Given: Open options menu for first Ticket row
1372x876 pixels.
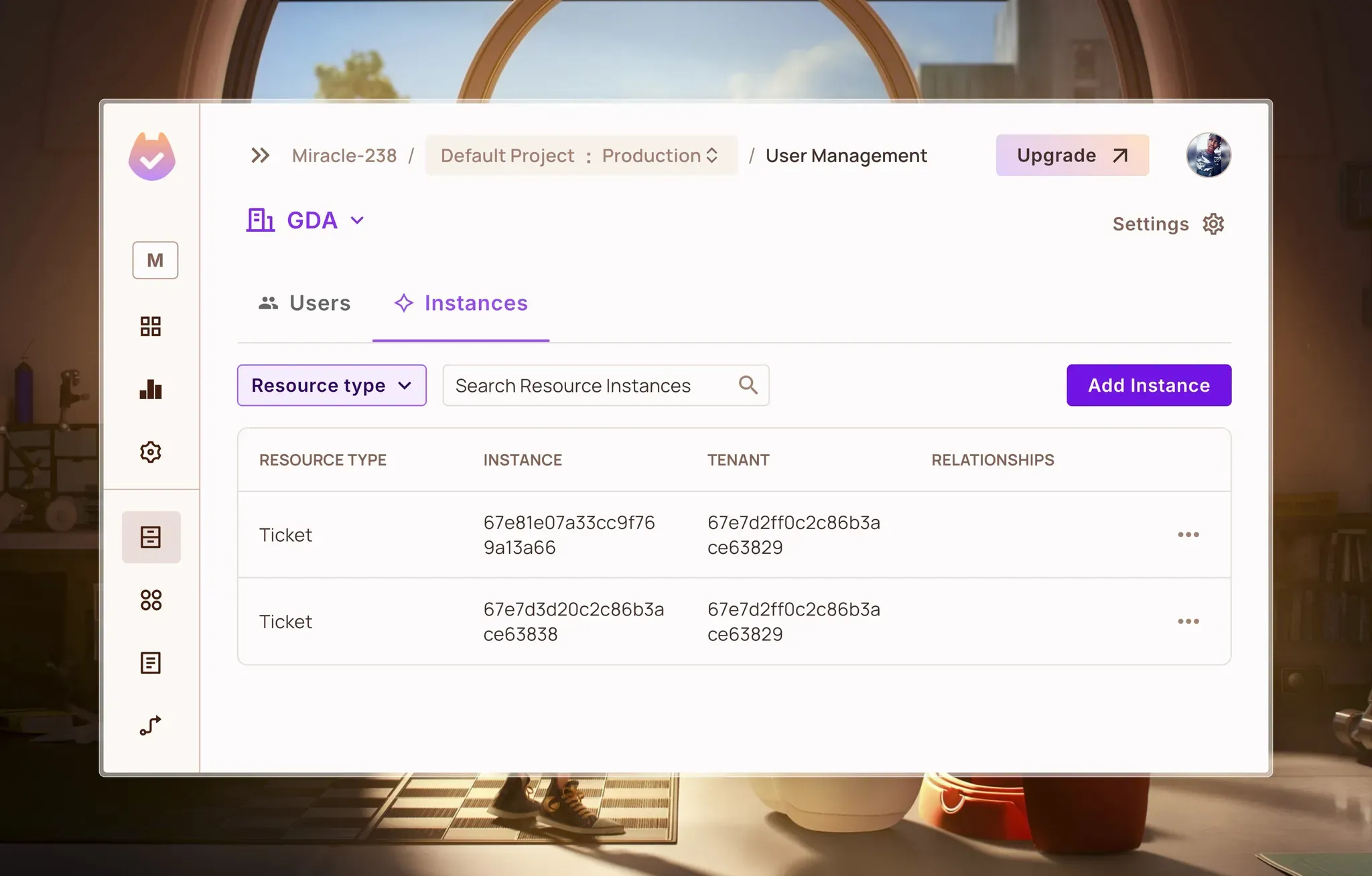Looking at the screenshot, I should [x=1188, y=534].
